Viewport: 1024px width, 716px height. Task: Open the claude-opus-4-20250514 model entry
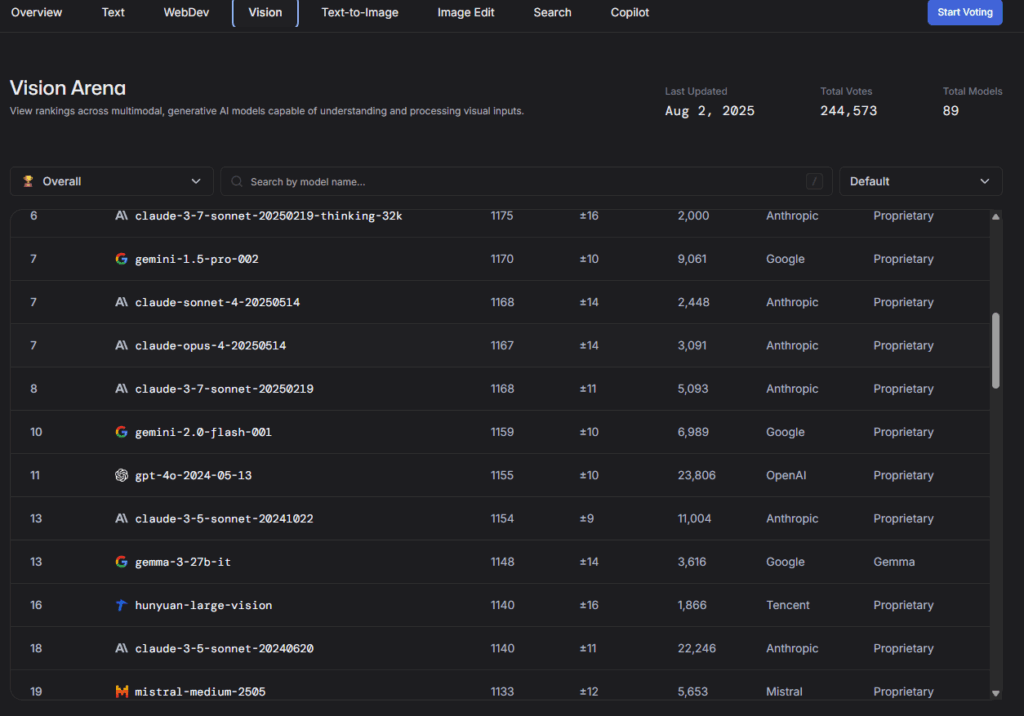point(210,345)
